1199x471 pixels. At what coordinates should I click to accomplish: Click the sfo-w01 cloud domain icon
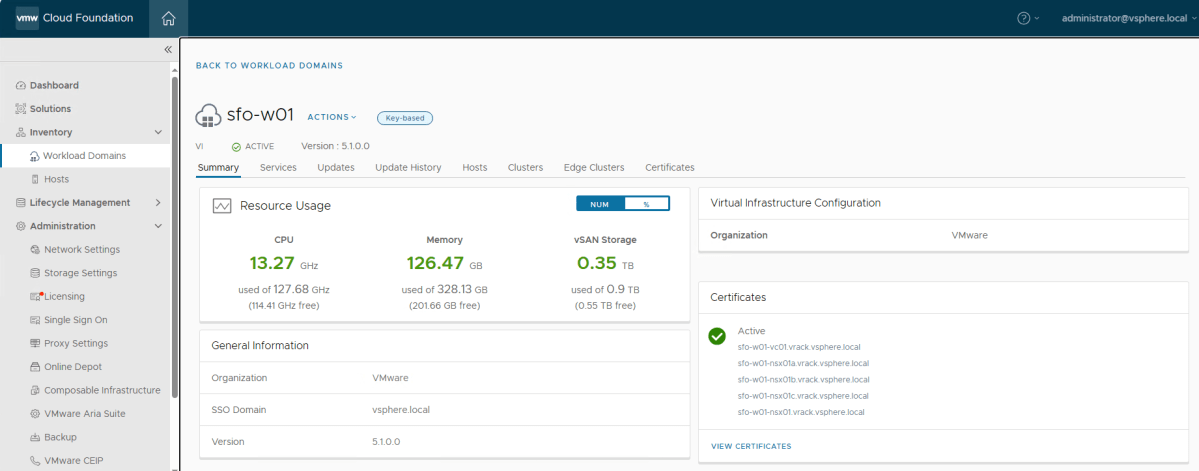tap(209, 116)
